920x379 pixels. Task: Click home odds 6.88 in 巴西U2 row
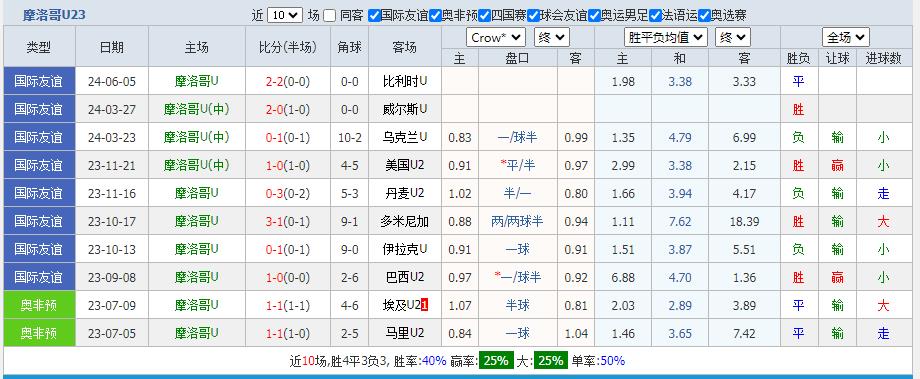pos(623,277)
